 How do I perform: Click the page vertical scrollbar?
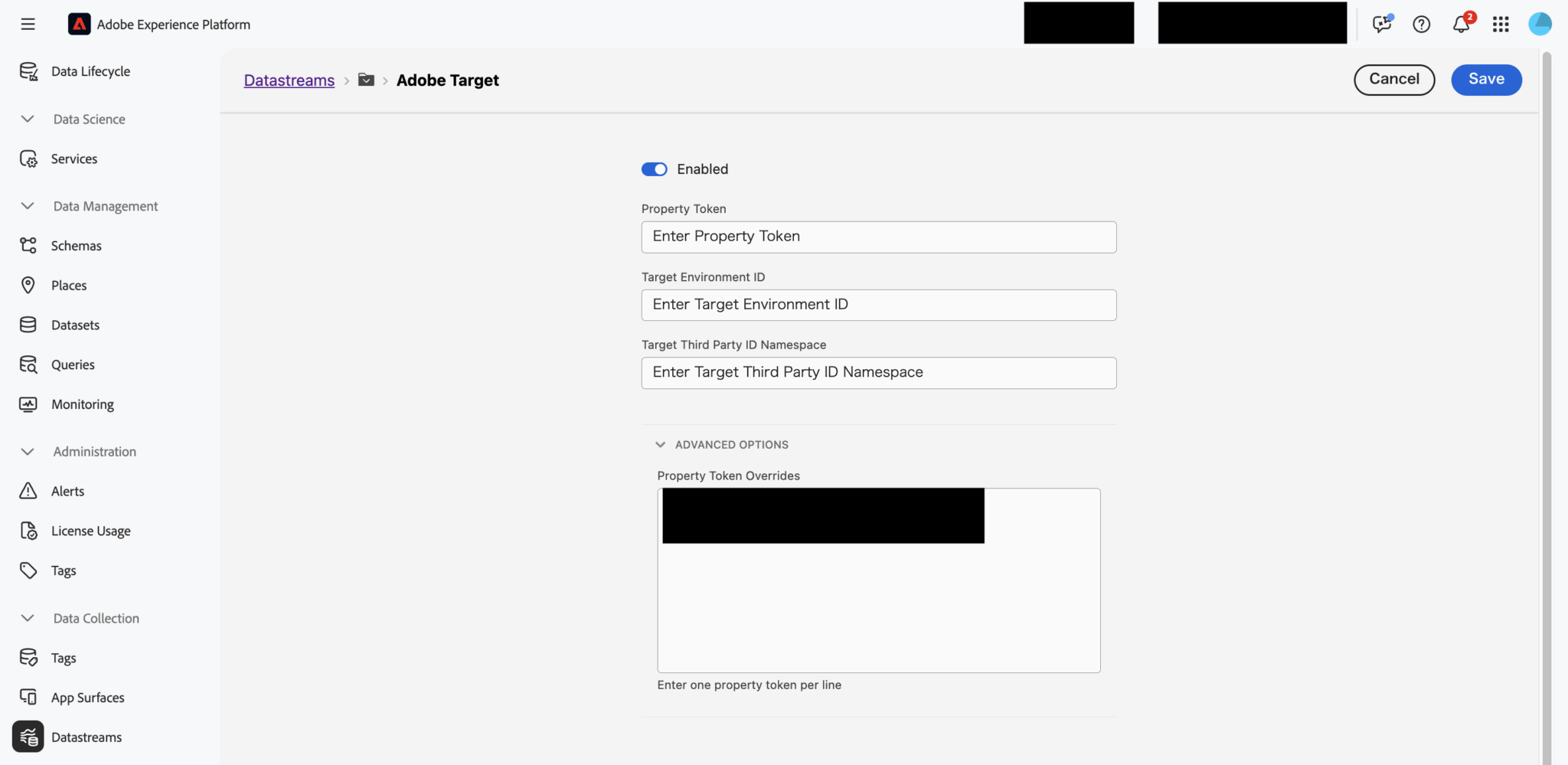click(1547, 408)
